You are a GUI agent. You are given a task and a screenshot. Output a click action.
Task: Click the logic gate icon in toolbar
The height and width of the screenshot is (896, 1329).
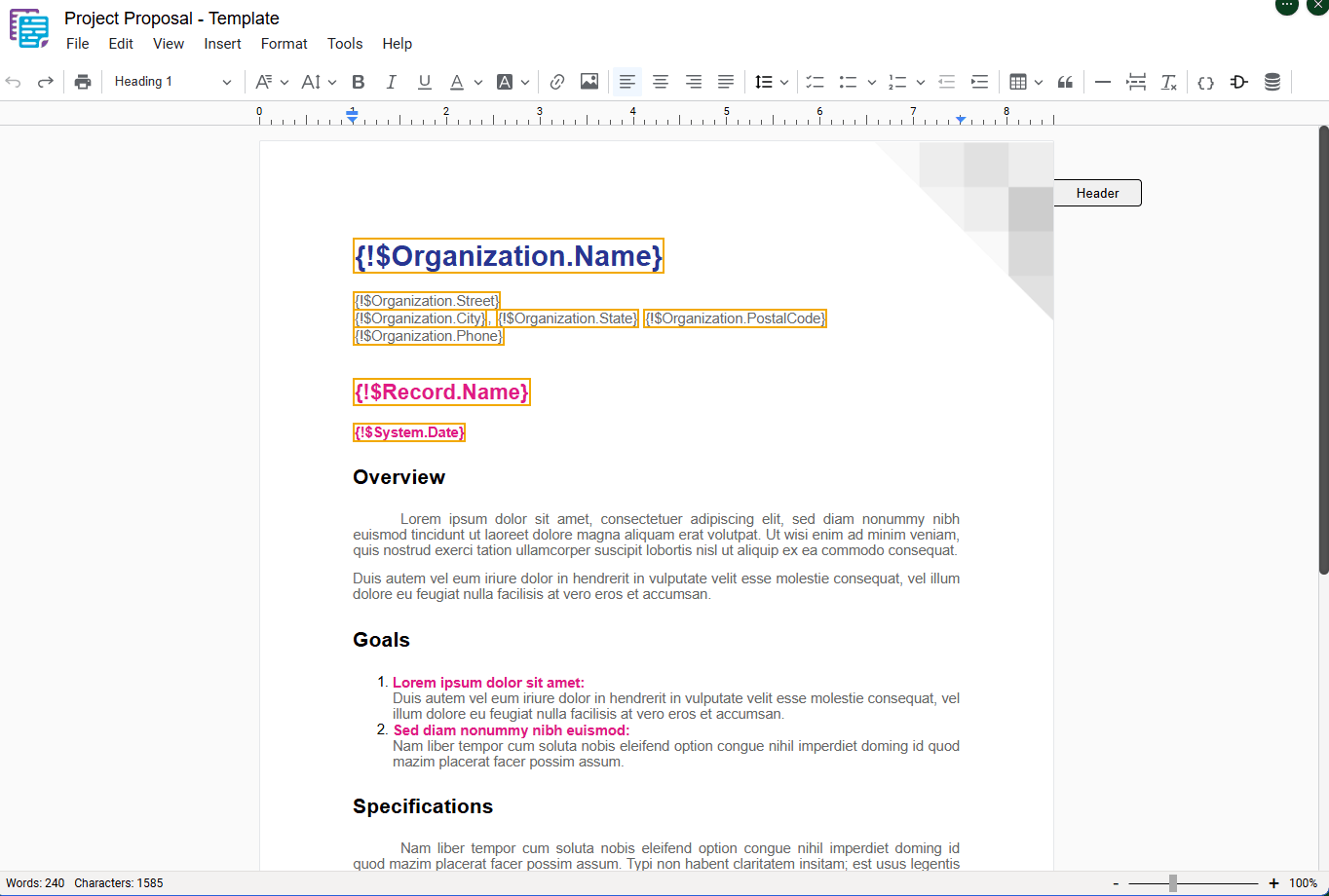[1238, 82]
